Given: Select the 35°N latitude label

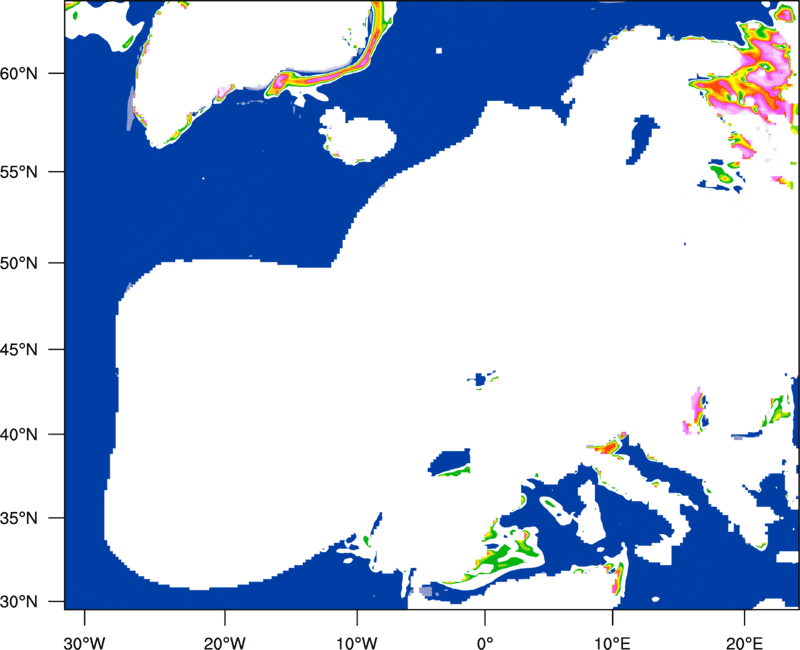Looking at the screenshot, I should click(19, 518).
